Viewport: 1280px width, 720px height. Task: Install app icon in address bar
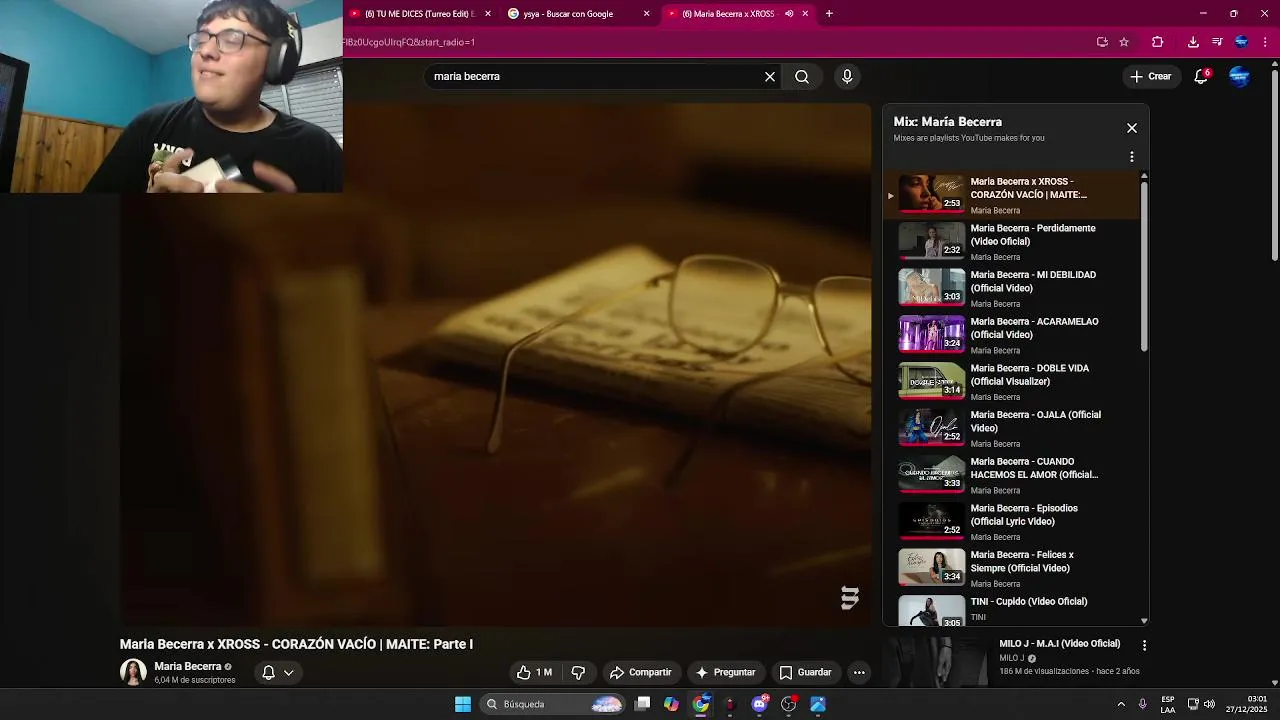(x=1102, y=42)
